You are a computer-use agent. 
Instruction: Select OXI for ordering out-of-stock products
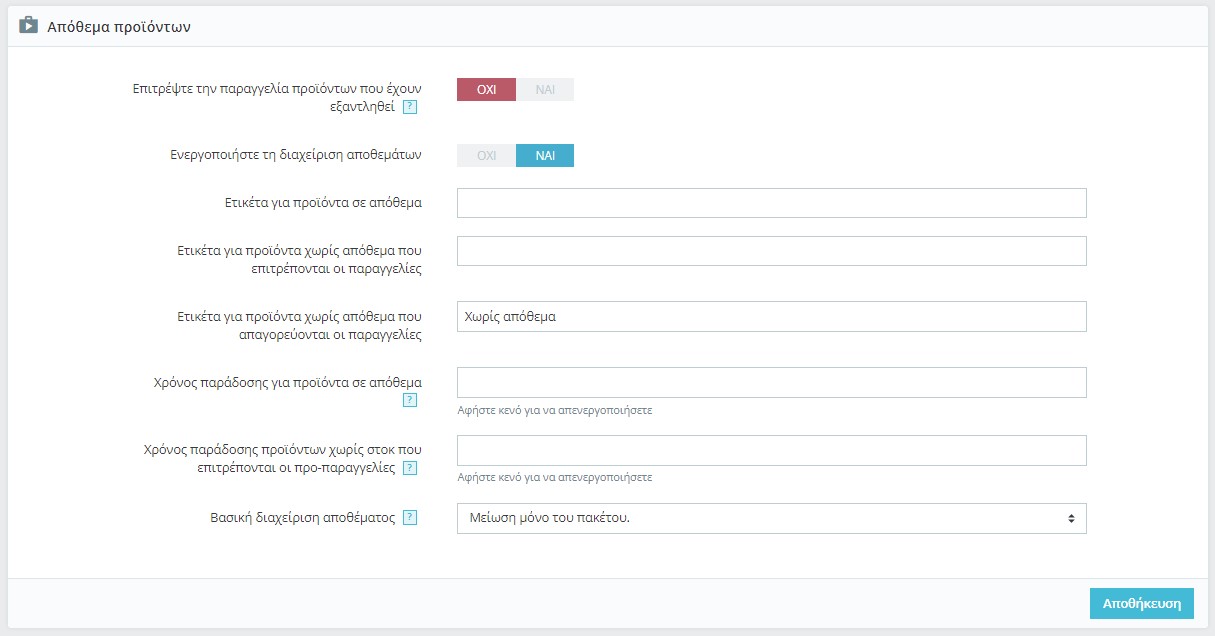486,89
